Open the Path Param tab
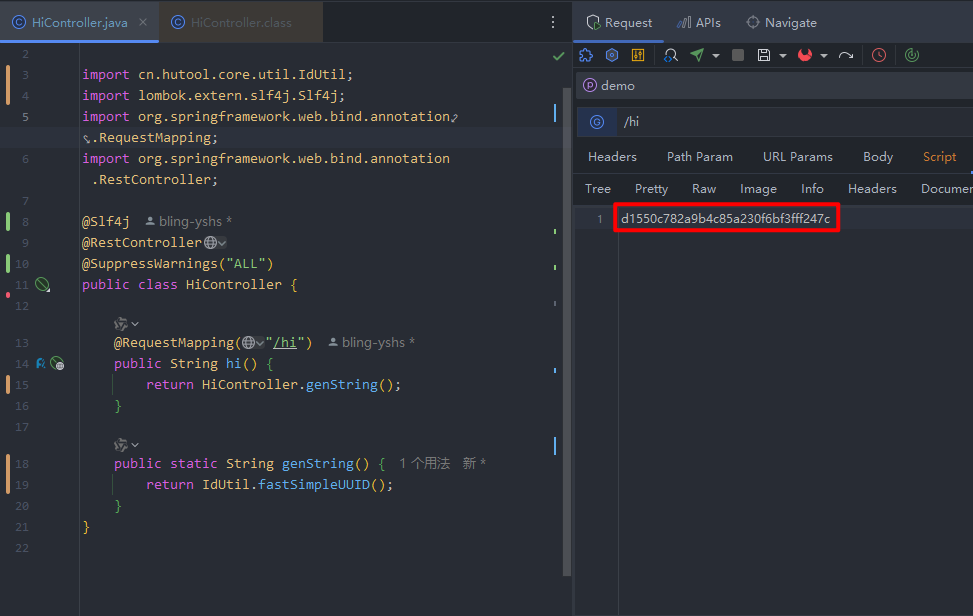This screenshot has width=973, height=616. tap(700, 157)
